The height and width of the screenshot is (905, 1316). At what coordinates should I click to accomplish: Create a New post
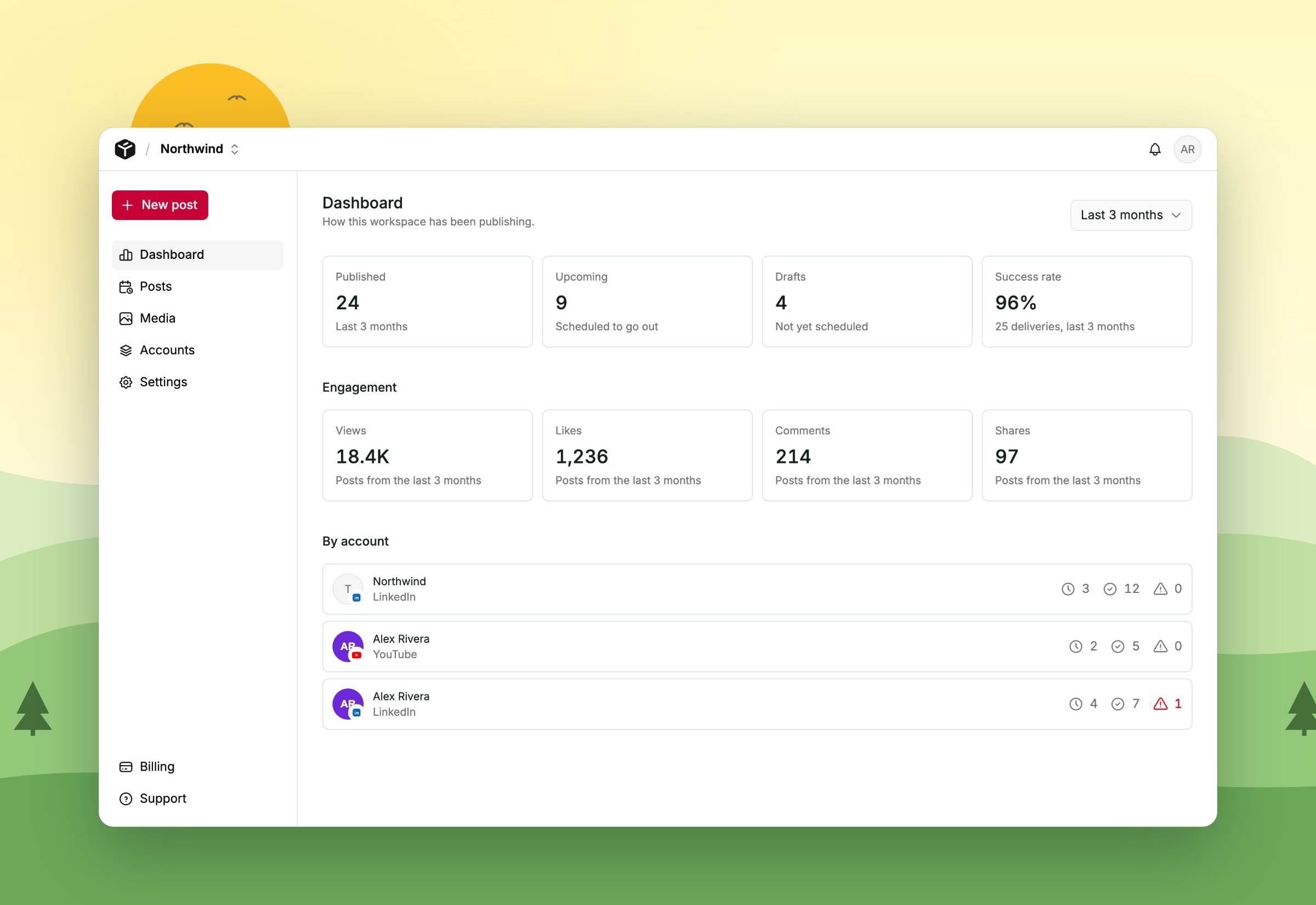coord(160,205)
